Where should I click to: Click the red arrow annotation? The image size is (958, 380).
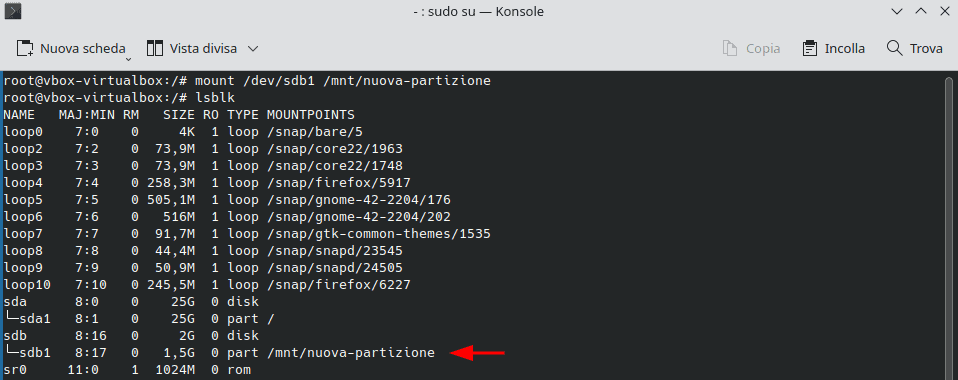(477, 353)
